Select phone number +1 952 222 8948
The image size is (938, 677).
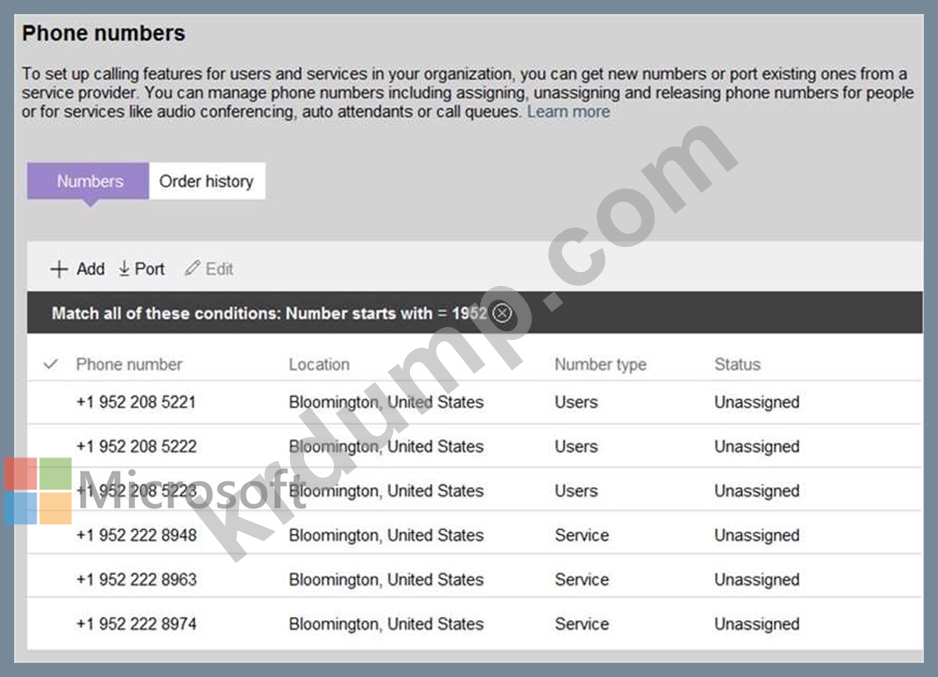coord(136,535)
